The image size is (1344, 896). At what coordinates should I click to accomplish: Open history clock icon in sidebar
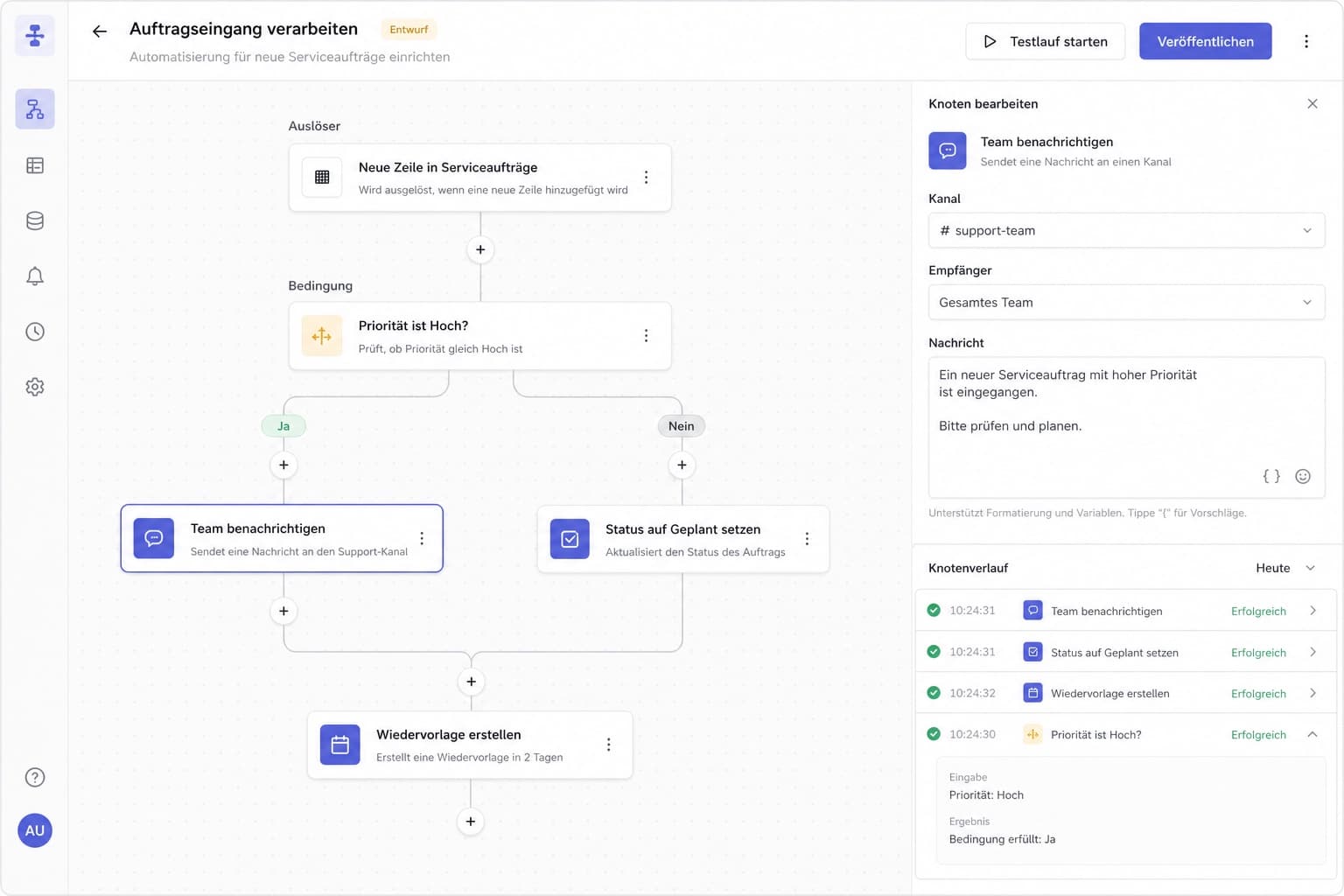(35, 332)
